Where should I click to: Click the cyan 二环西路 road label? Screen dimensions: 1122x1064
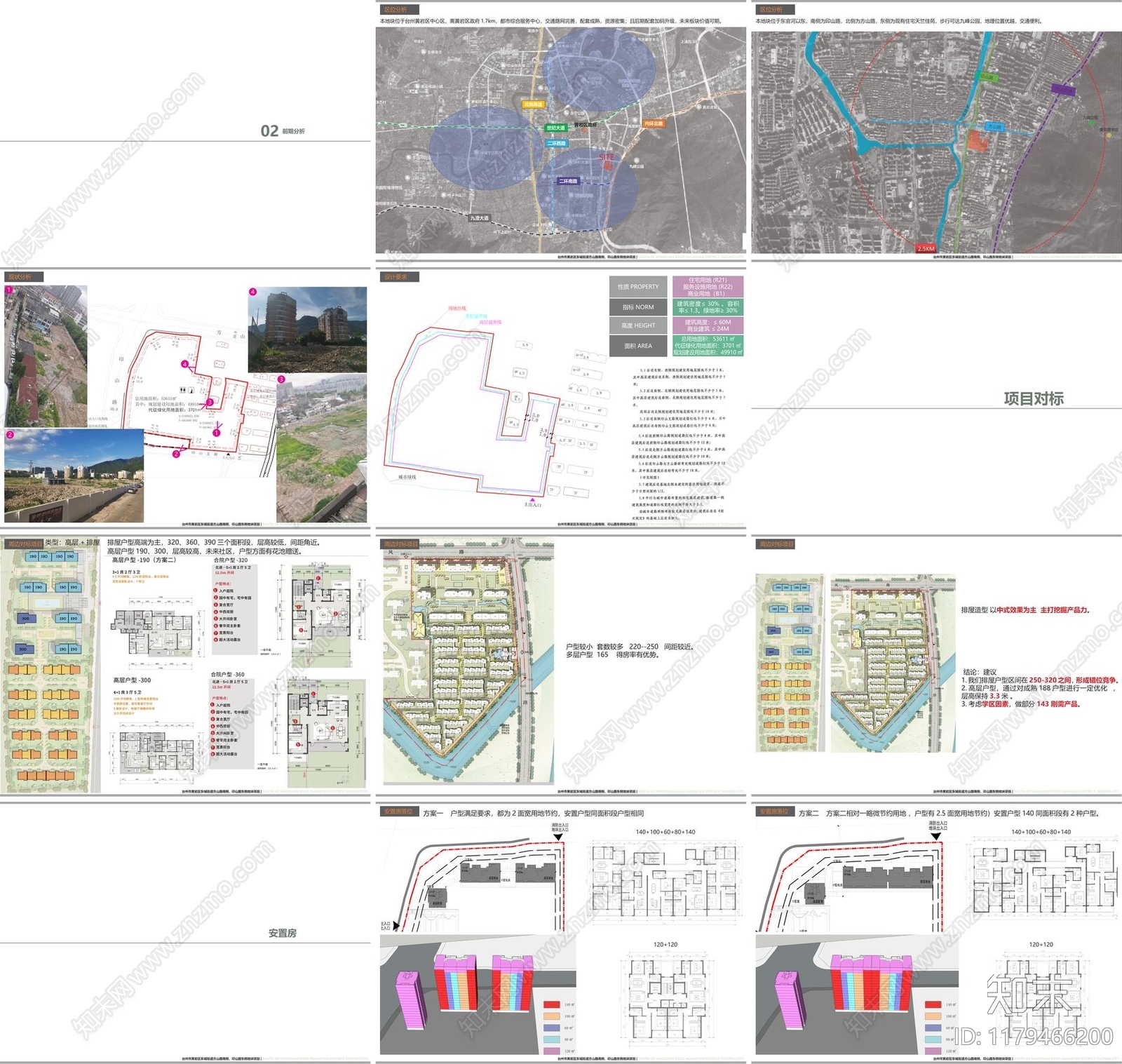coord(557,143)
